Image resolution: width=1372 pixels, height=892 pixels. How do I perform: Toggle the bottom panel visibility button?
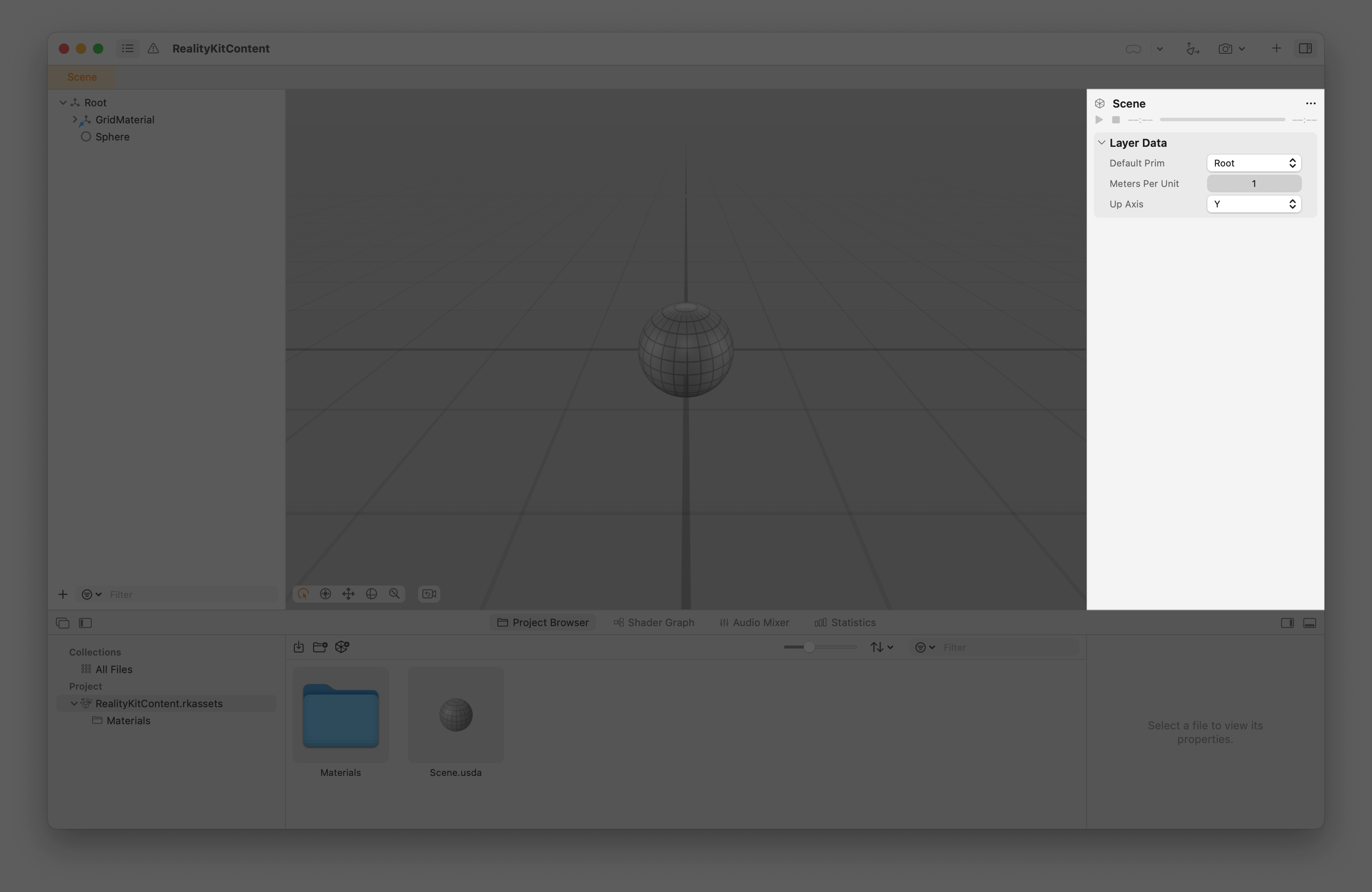pos(1310,623)
